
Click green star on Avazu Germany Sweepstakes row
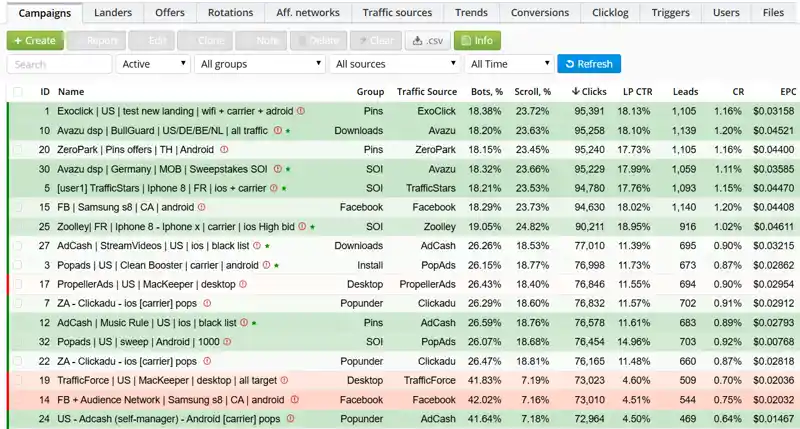[288, 169]
